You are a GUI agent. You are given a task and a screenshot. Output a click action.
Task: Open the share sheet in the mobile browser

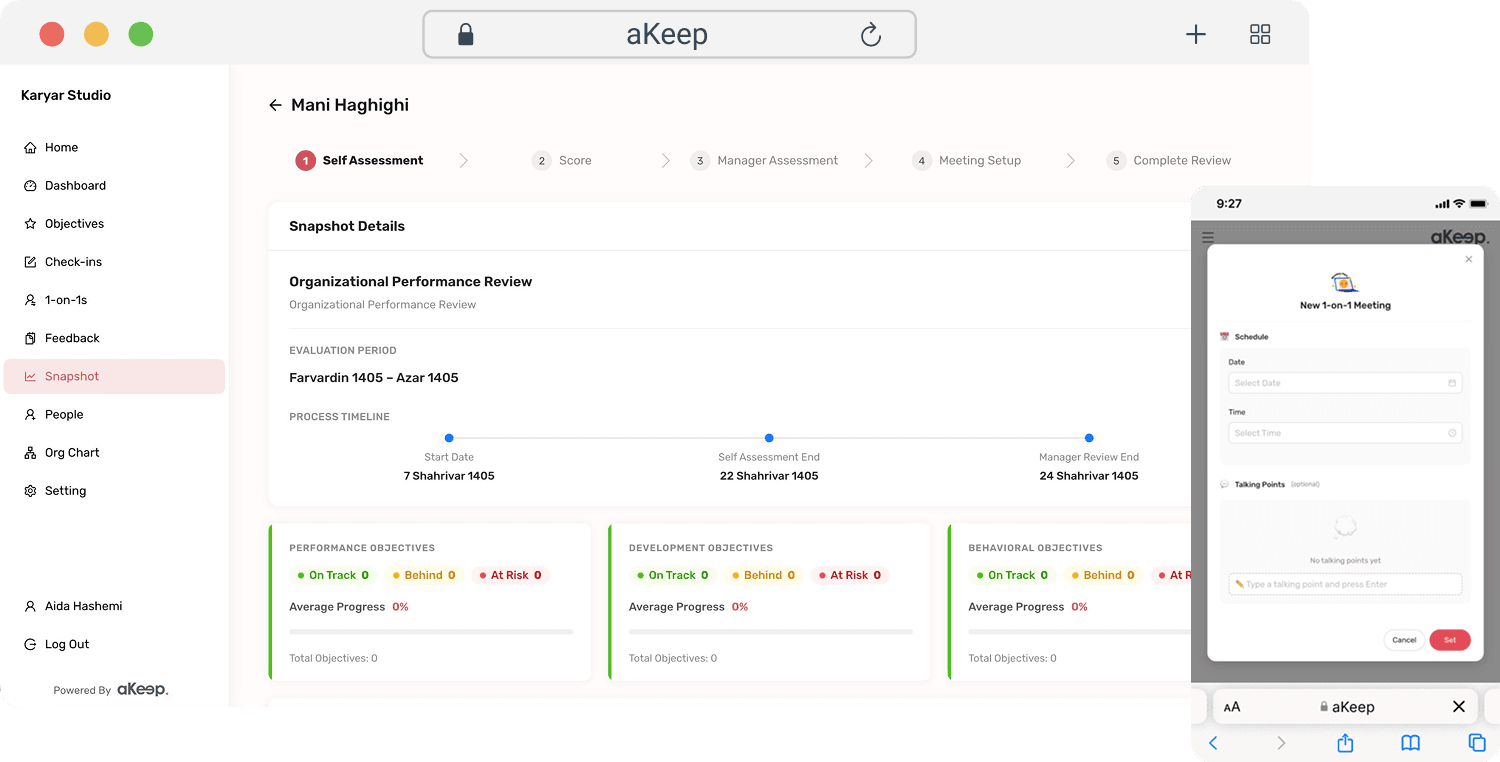[x=1345, y=742]
